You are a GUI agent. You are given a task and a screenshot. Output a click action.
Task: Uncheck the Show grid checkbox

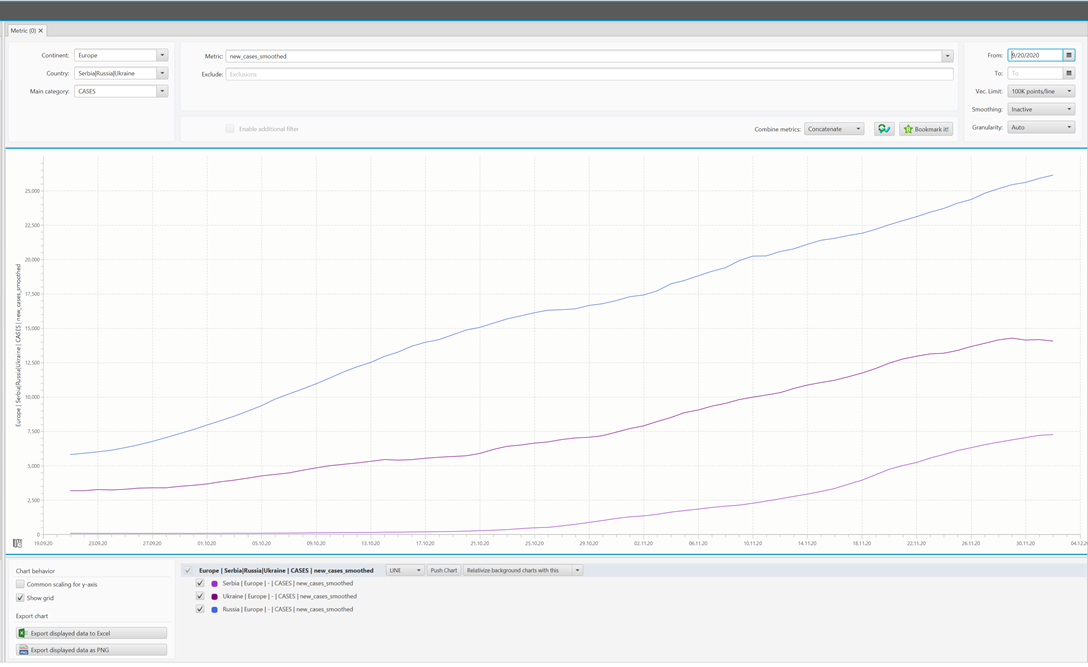coord(20,598)
